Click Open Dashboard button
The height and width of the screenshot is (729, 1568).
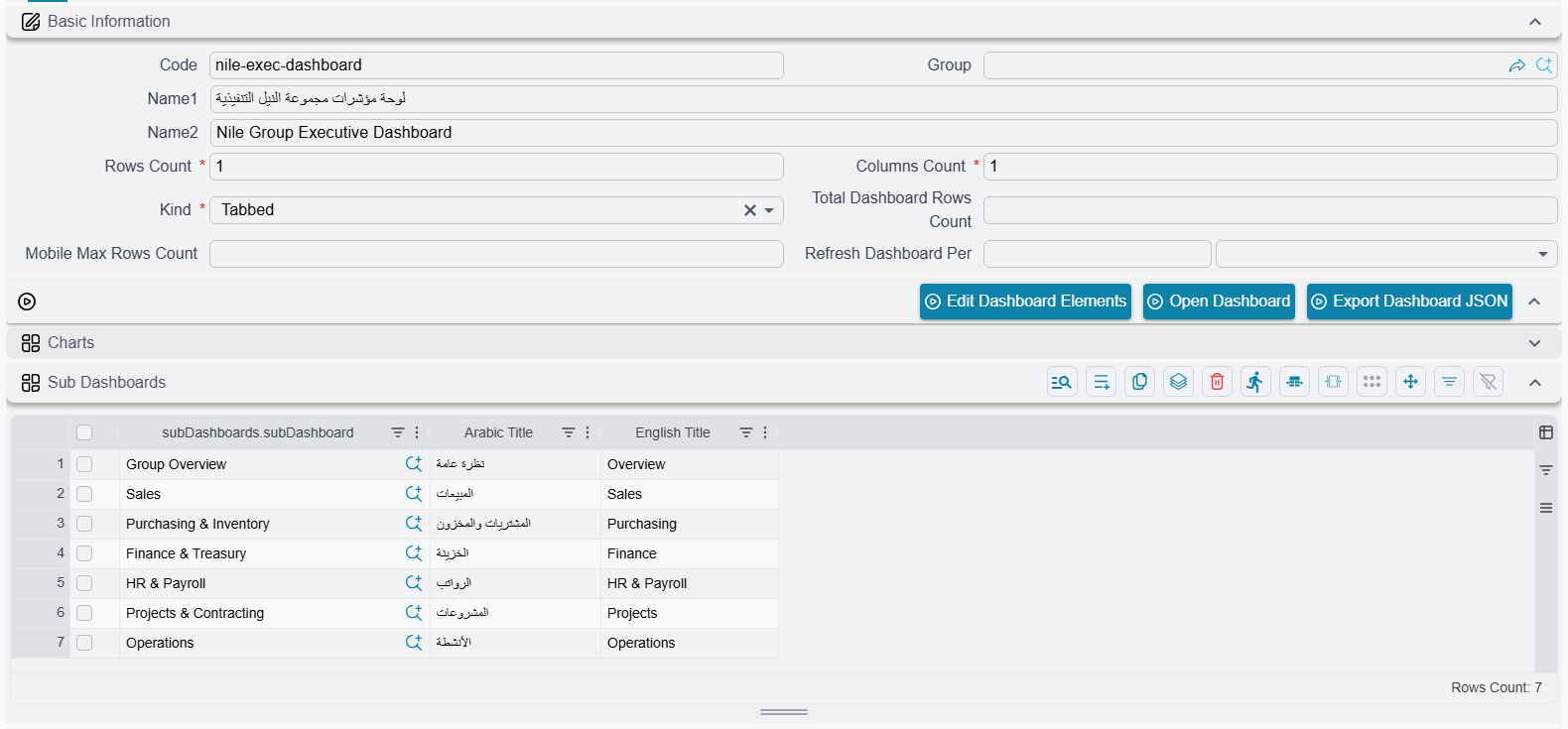pyautogui.click(x=1219, y=302)
